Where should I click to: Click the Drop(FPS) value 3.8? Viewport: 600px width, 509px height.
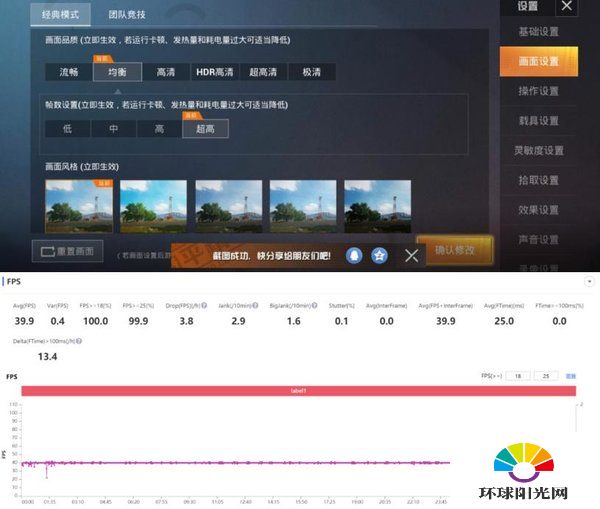click(186, 321)
